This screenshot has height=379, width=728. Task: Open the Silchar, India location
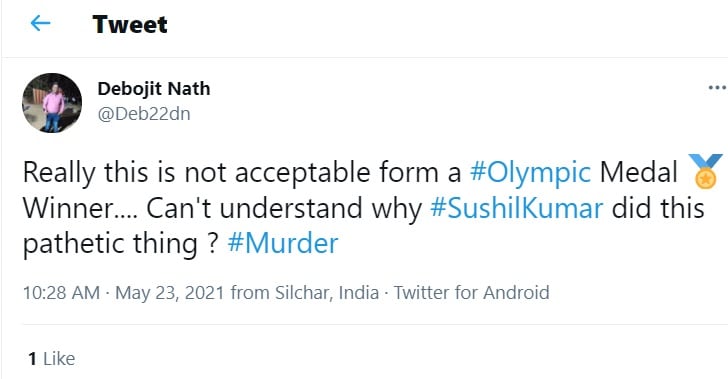tap(327, 293)
